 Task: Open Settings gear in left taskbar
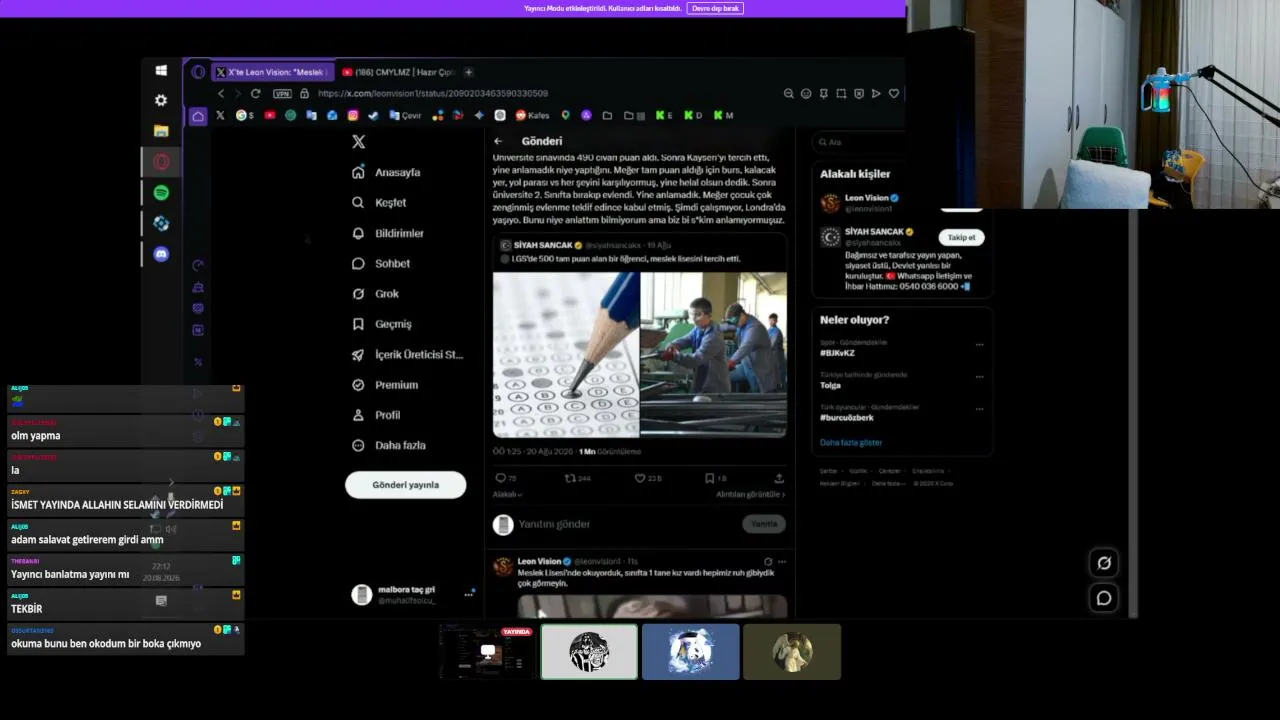(161, 100)
